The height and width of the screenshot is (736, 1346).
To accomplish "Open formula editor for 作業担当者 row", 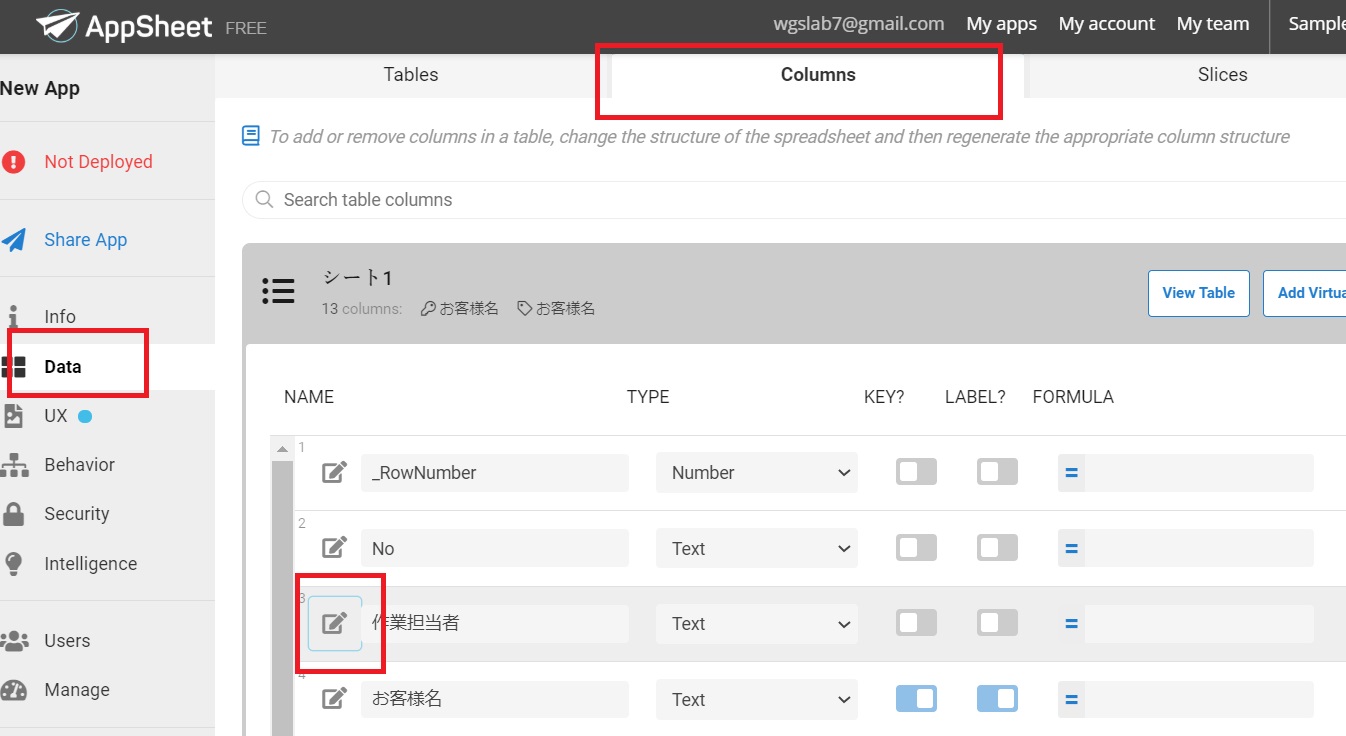I will click(x=1071, y=624).
